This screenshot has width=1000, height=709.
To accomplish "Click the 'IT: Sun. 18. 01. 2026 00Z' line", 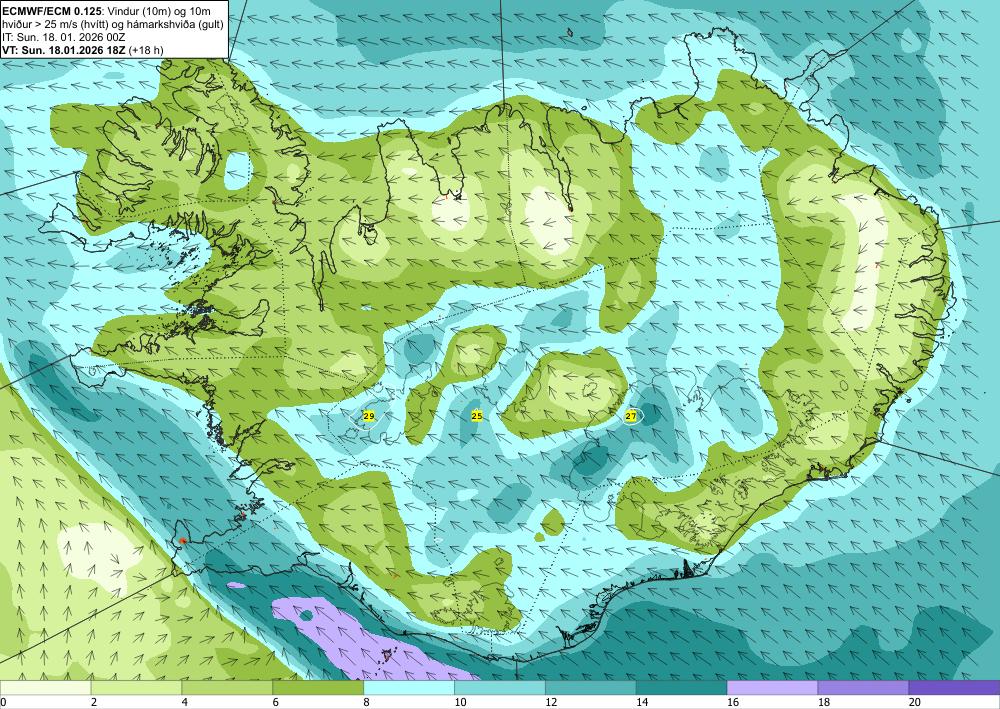I will pyautogui.click(x=64, y=37).
